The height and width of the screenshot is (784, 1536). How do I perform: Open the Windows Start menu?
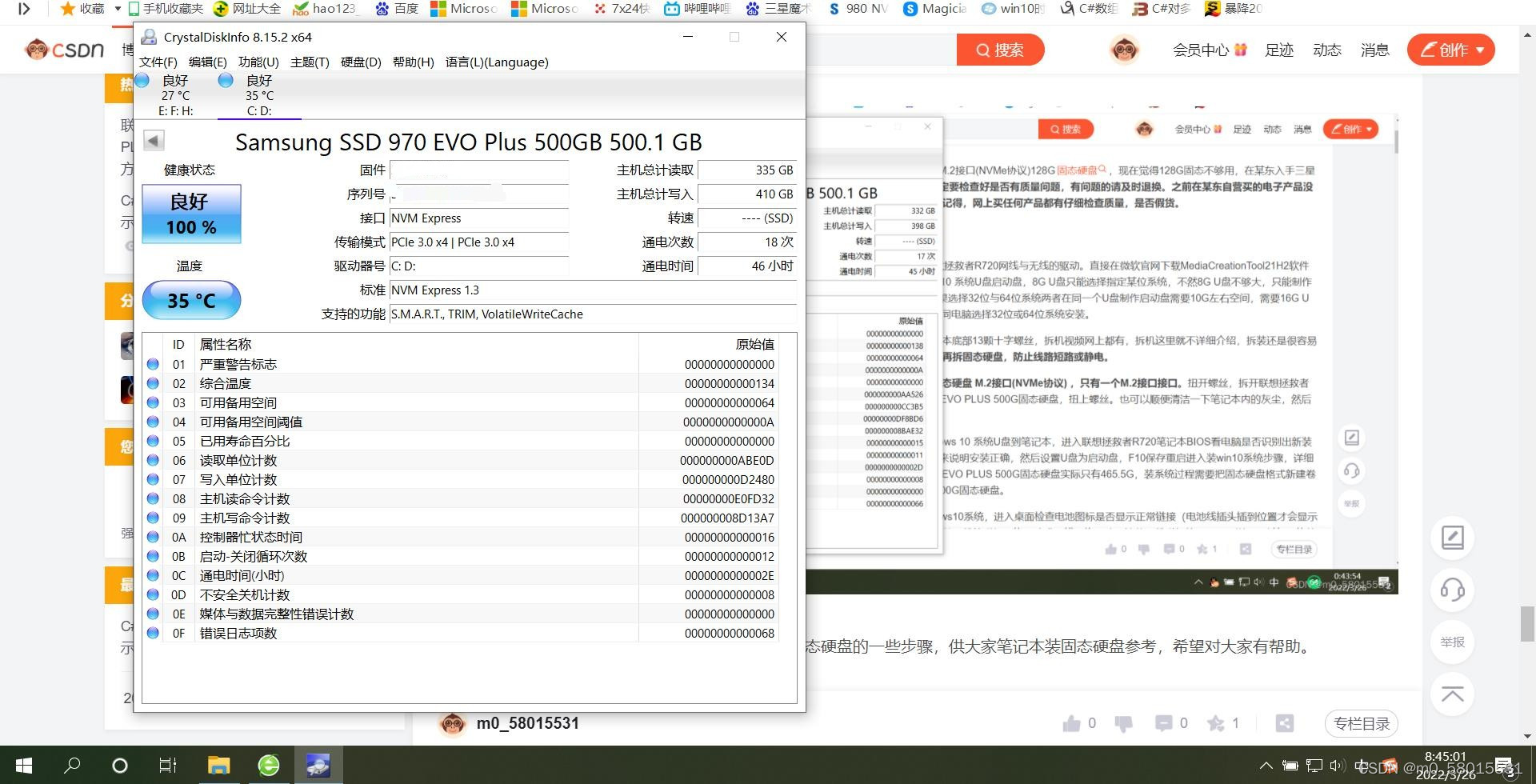(x=23, y=766)
